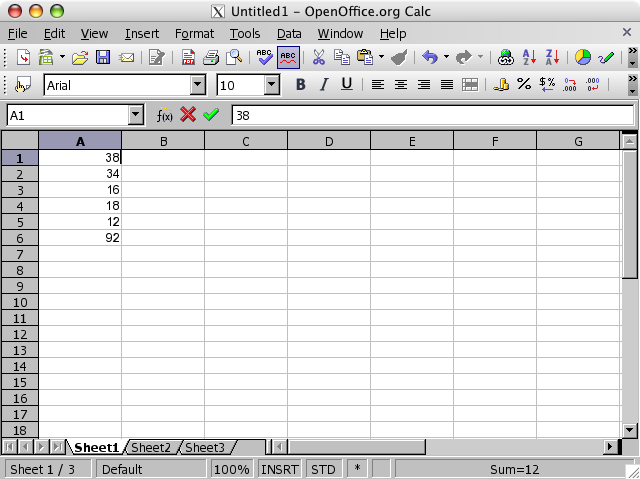Open the Insert Chart icon
640x479 pixels.
tap(582, 58)
